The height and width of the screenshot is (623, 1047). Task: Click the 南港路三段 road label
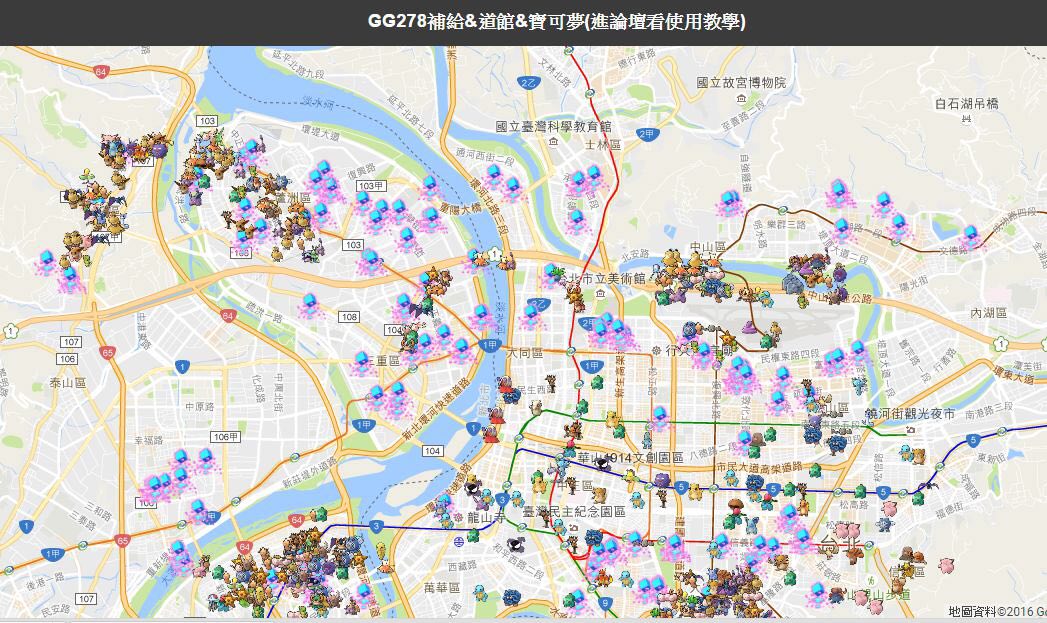(989, 410)
